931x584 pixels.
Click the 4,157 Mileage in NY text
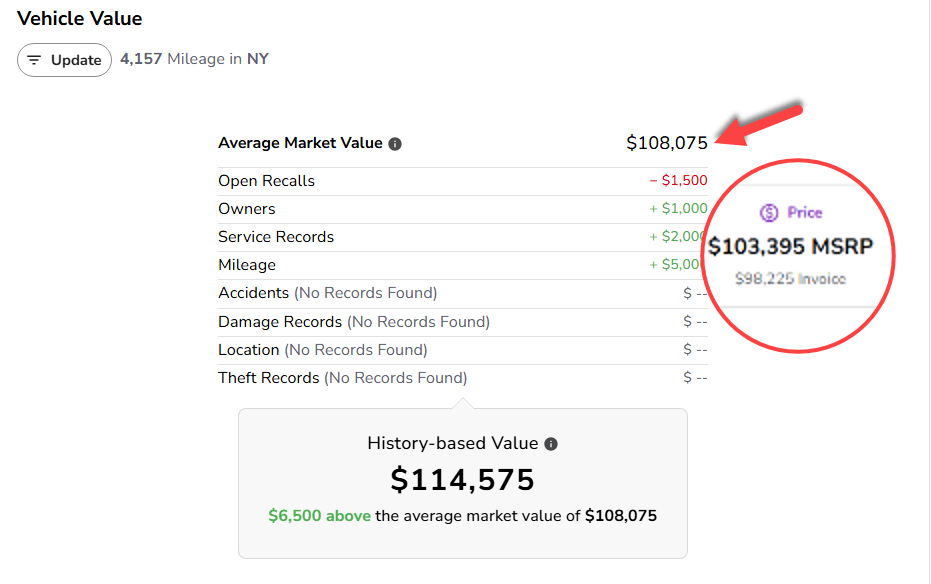[194, 59]
